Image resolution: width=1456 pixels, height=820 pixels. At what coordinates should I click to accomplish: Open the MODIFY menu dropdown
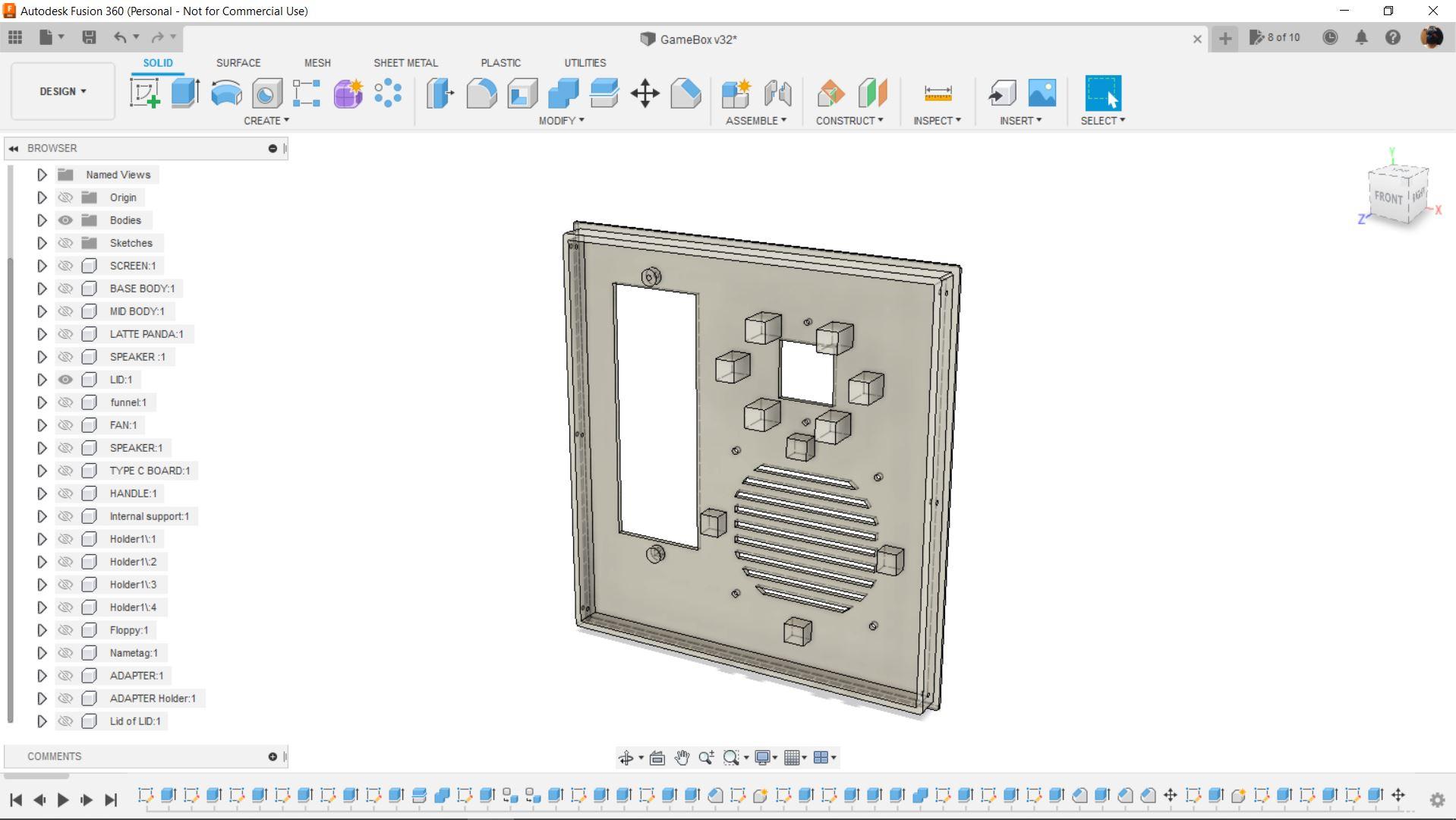[562, 121]
